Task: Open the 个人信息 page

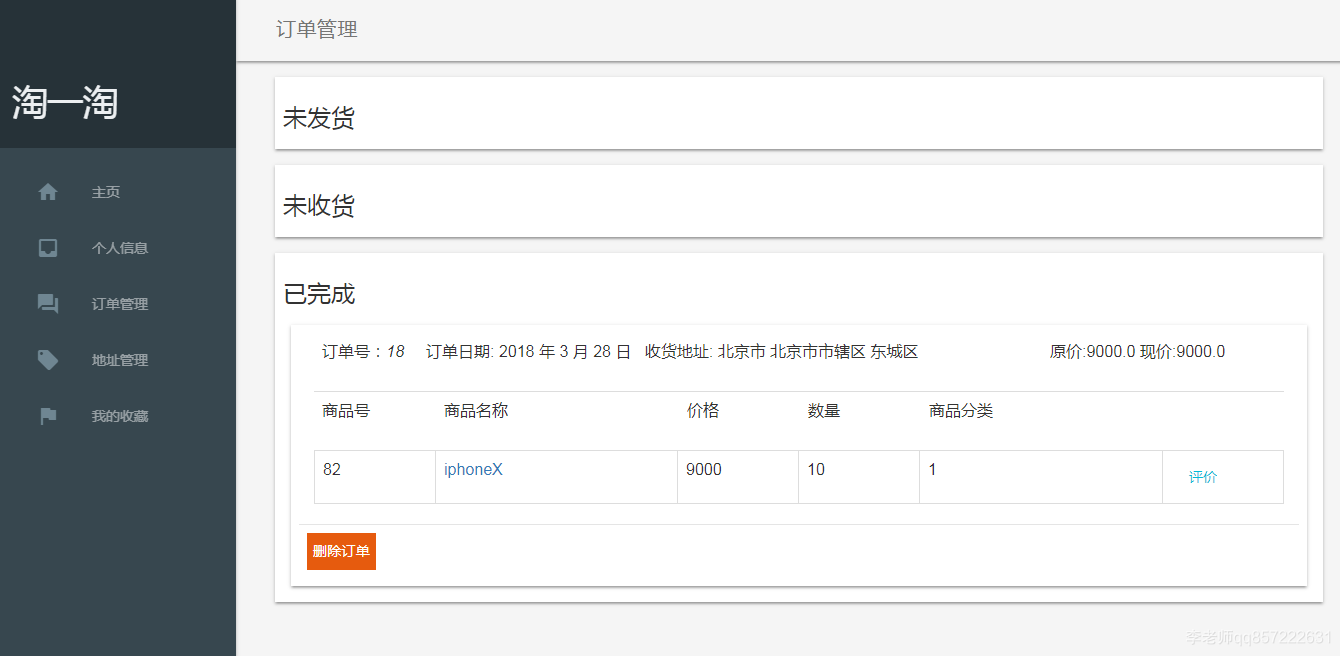Action: [117, 247]
